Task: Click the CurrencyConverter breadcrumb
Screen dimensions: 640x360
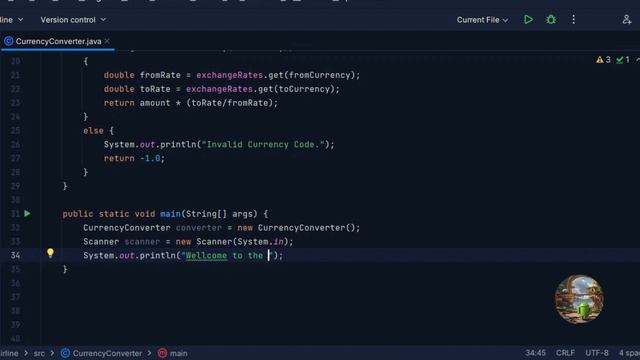Action: (107, 353)
